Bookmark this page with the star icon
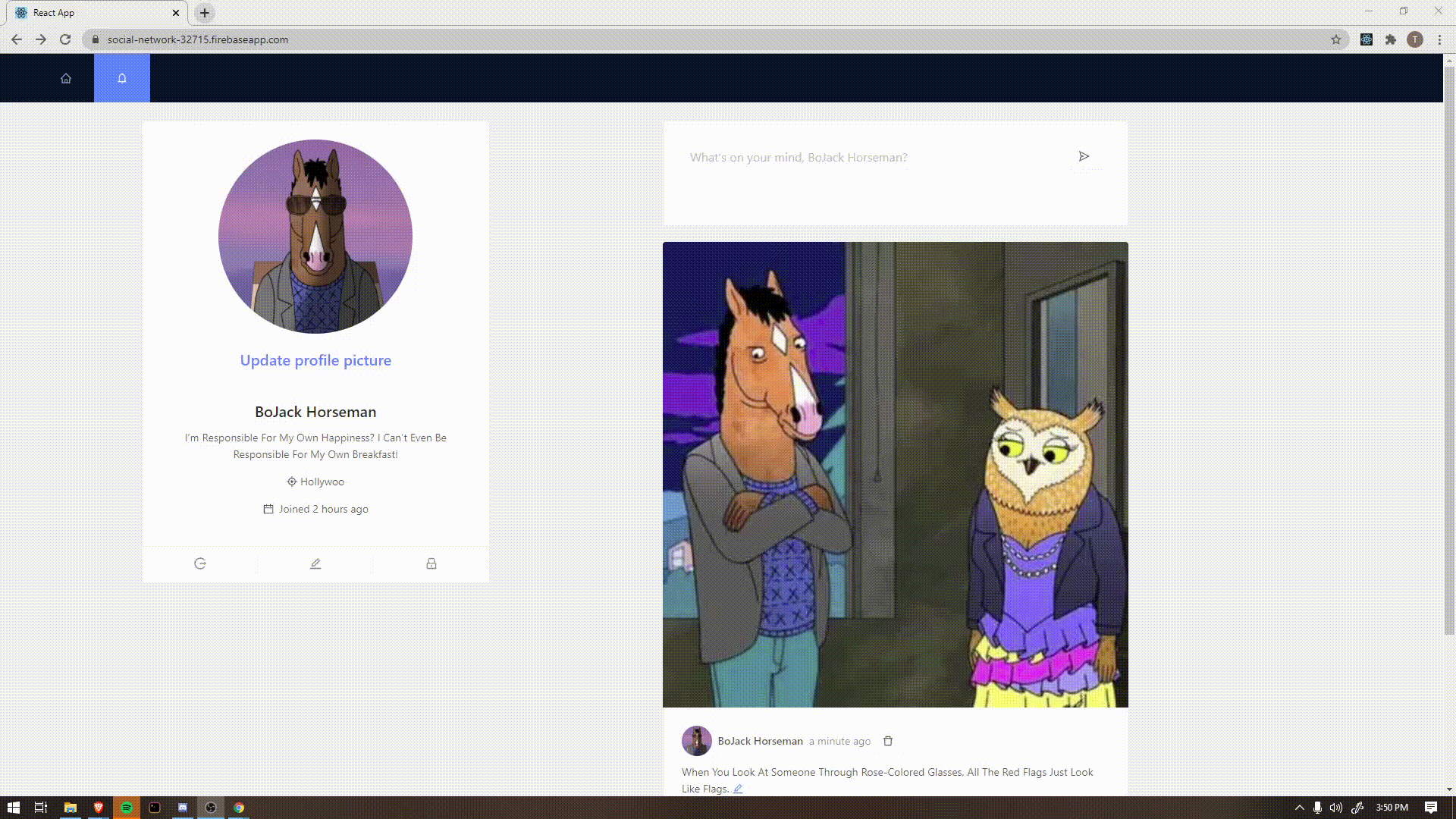1456x819 pixels. [1336, 39]
